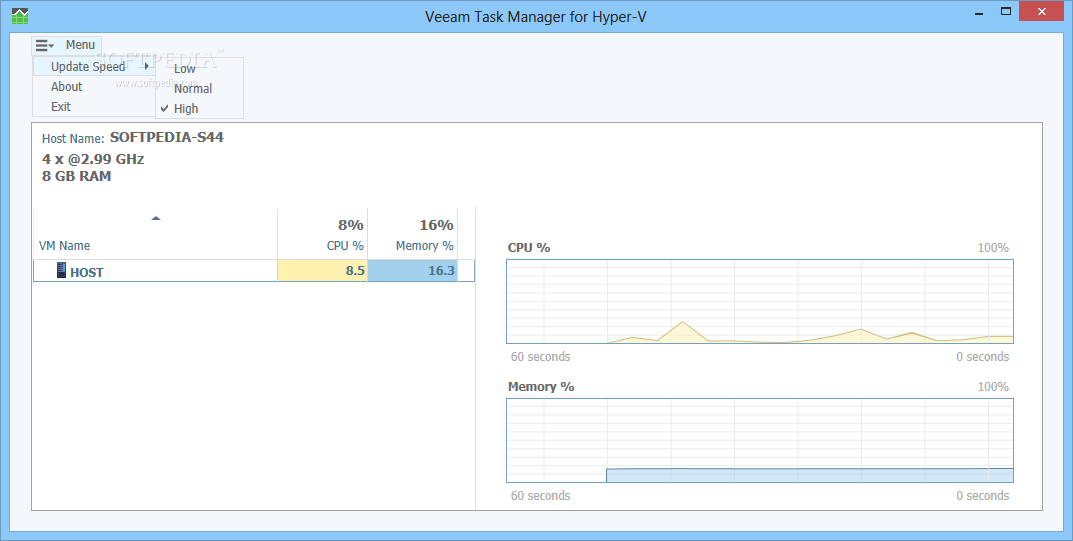Sort by VM Name column header
The width and height of the screenshot is (1073, 541).
pos(64,246)
